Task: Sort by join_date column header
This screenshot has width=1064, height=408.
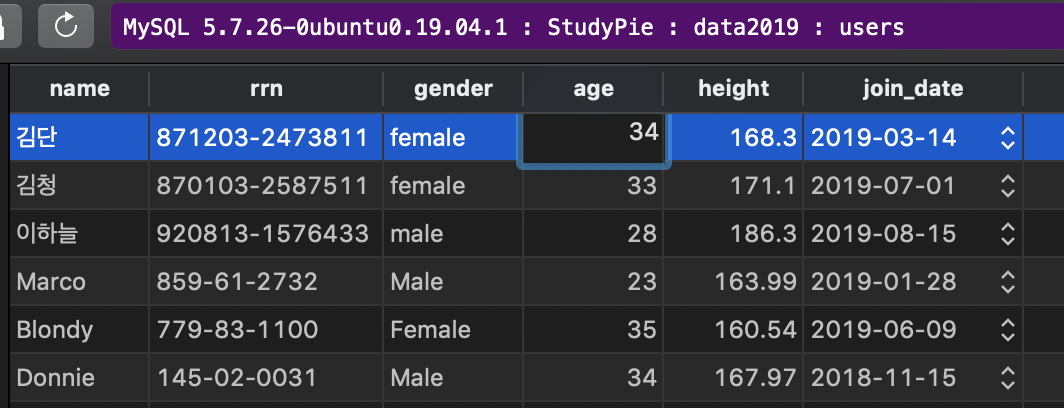Action: click(912, 89)
